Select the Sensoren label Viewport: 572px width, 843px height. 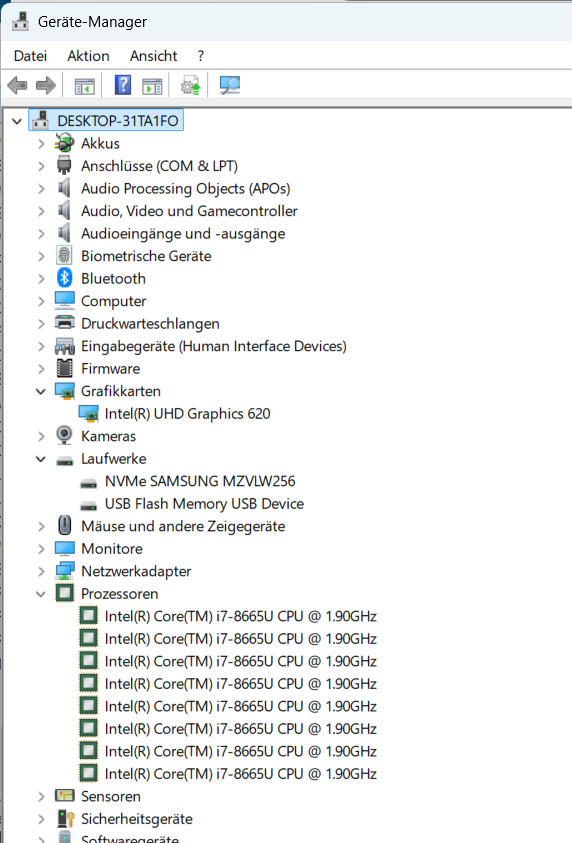click(110, 796)
